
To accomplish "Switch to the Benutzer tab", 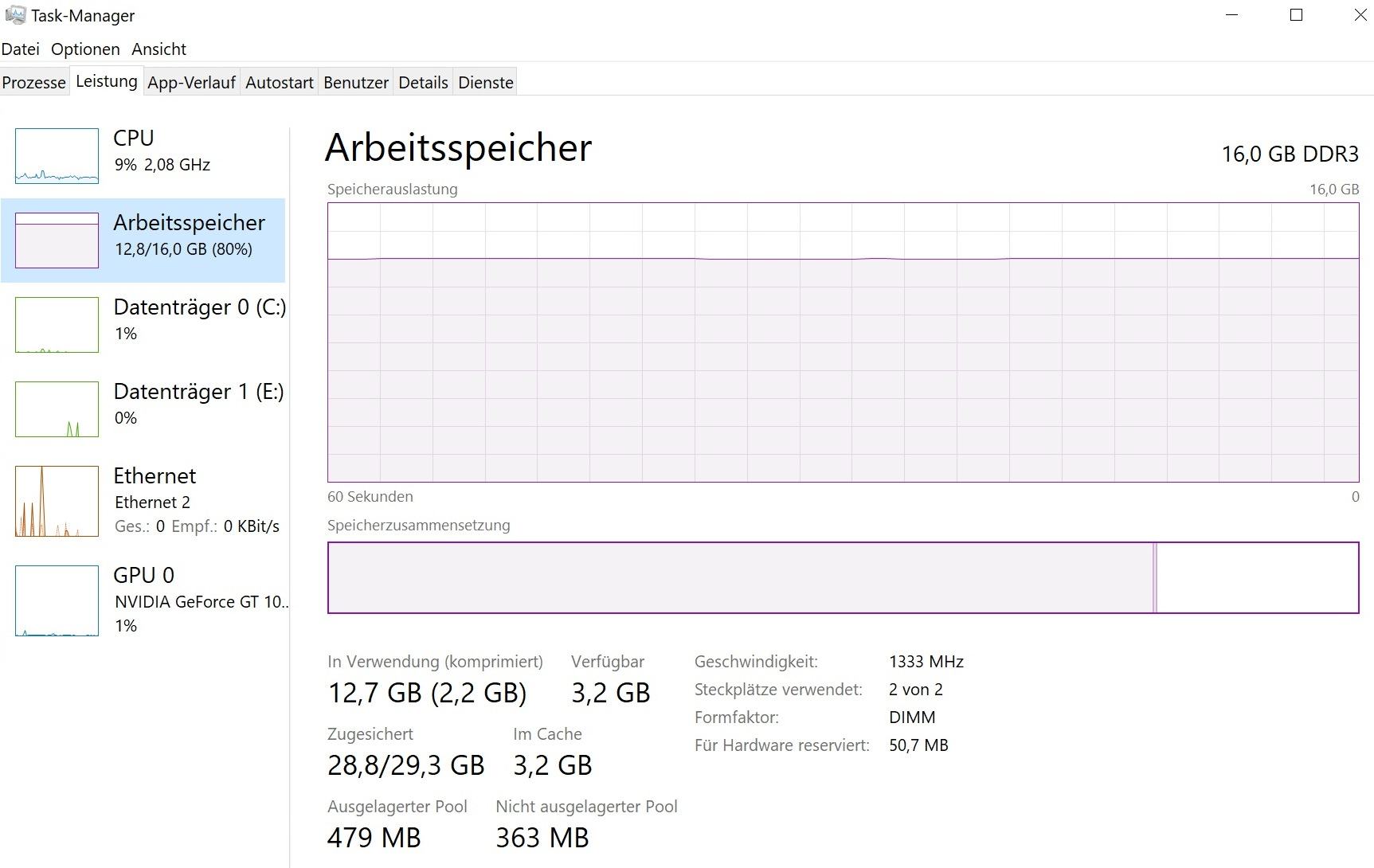I will (356, 83).
